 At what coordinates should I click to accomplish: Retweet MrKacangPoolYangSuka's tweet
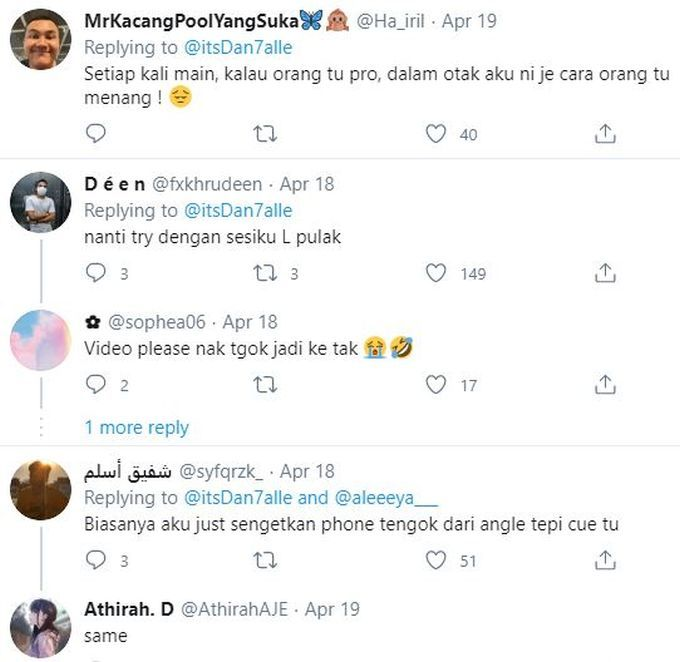[x=265, y=134]
